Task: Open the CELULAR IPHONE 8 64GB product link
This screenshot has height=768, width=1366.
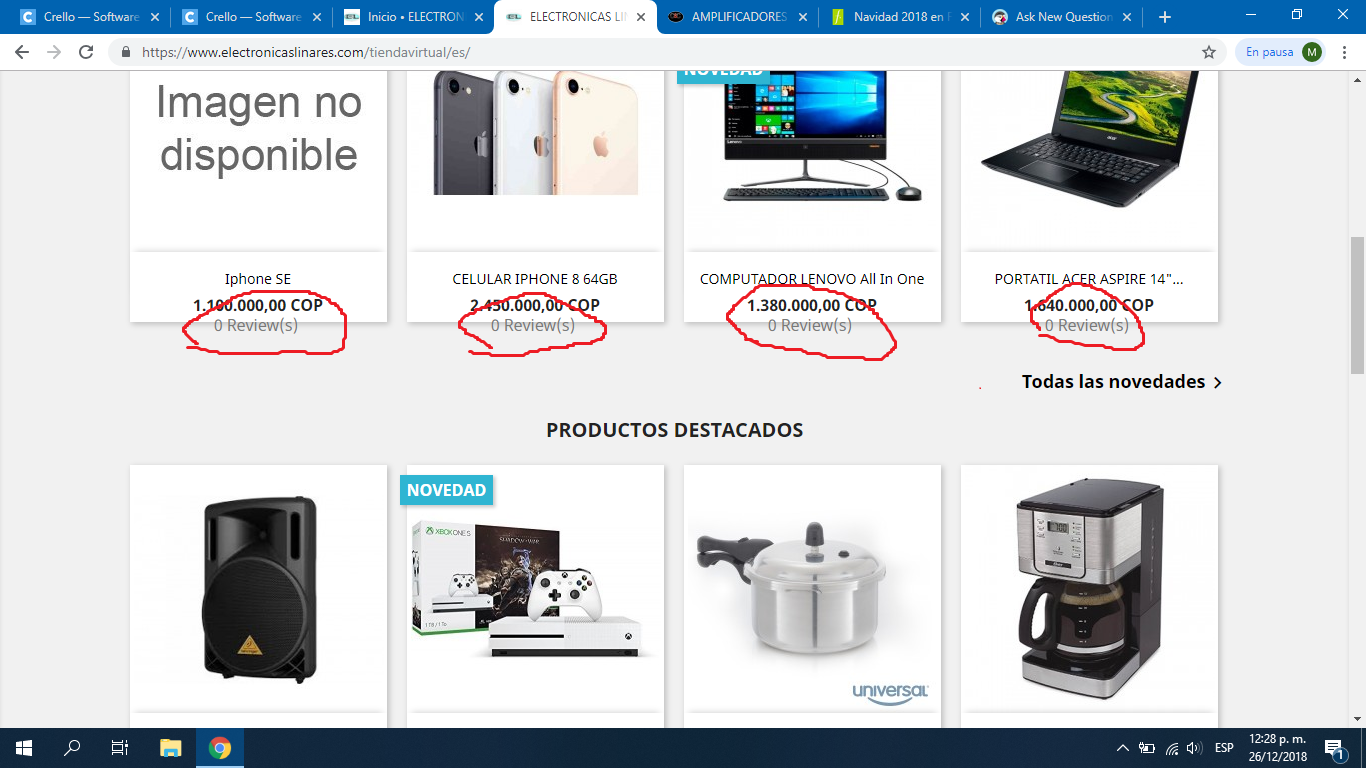Action: point(535,279)
